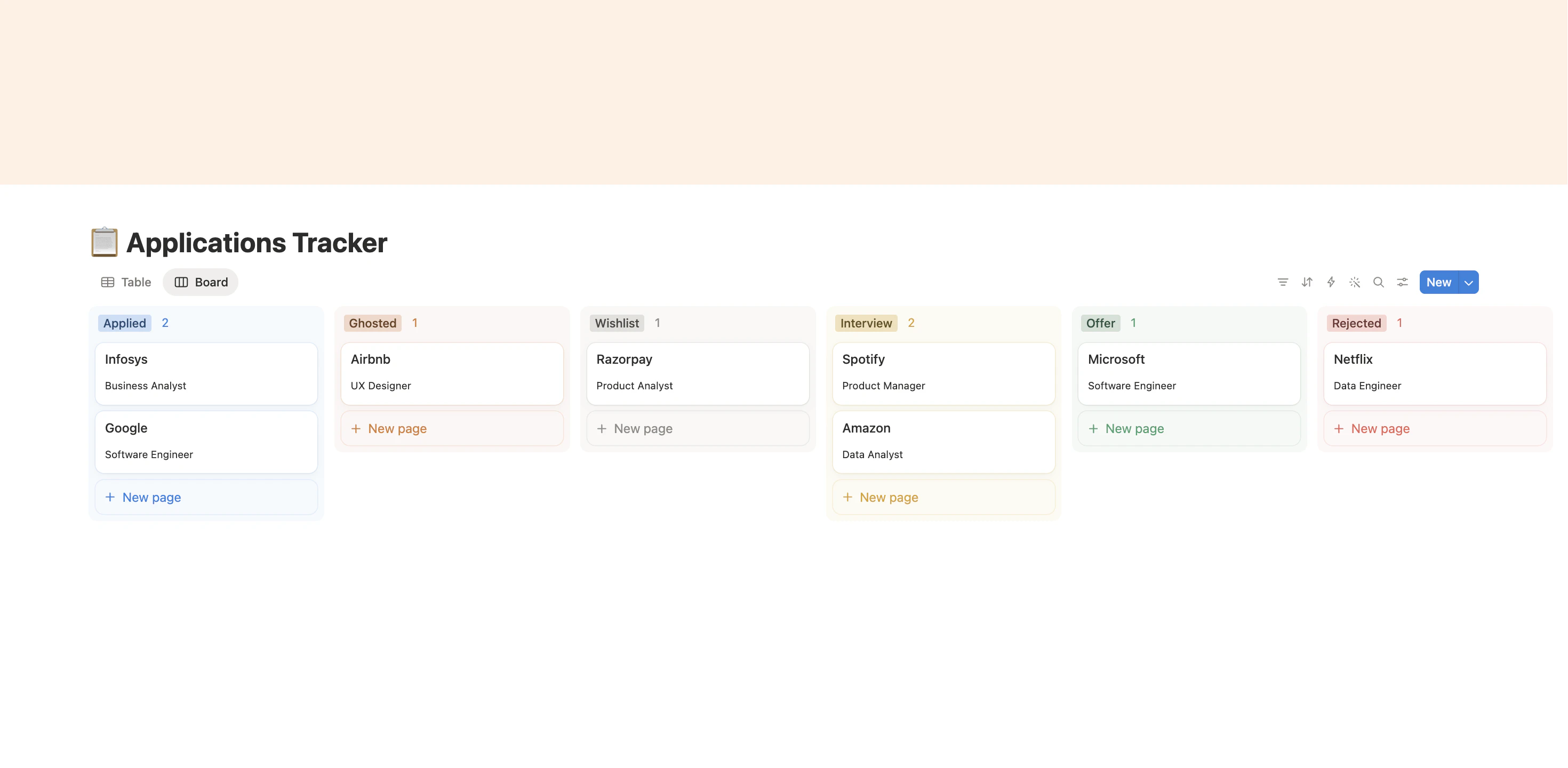The image size is (1568, 768).
Task: Open view settings sliders icon
Action: [x=1402, y=282]
